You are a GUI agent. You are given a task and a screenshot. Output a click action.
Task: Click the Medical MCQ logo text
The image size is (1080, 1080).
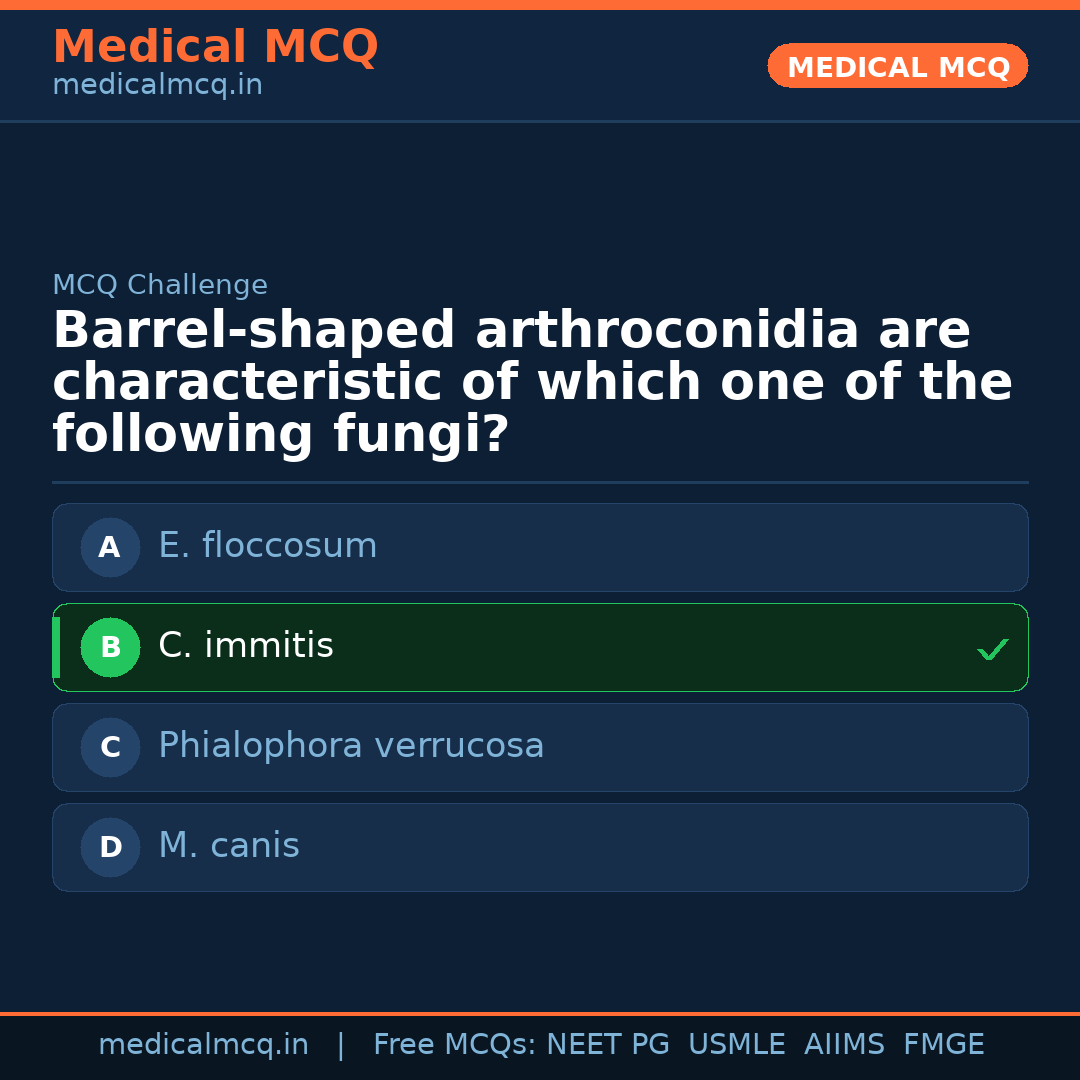coord(215,47)
